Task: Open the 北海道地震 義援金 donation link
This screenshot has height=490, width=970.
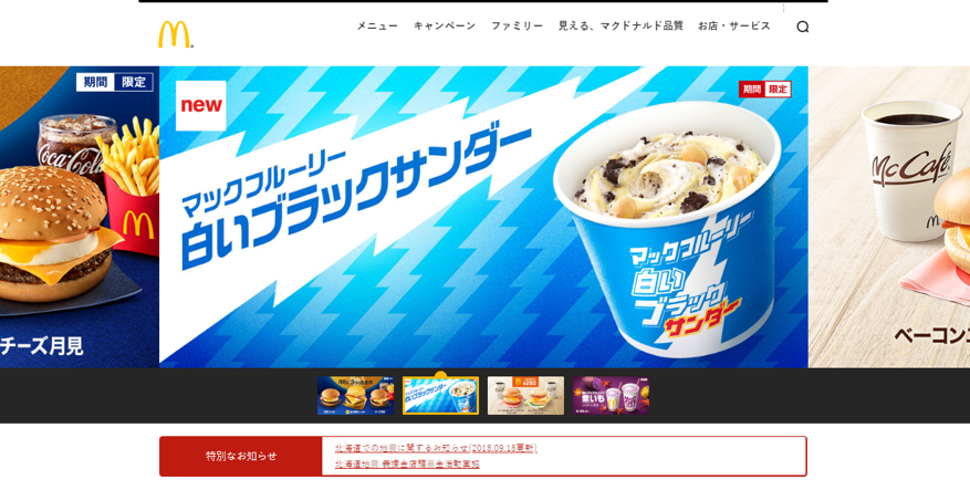Action: [407, 463]
